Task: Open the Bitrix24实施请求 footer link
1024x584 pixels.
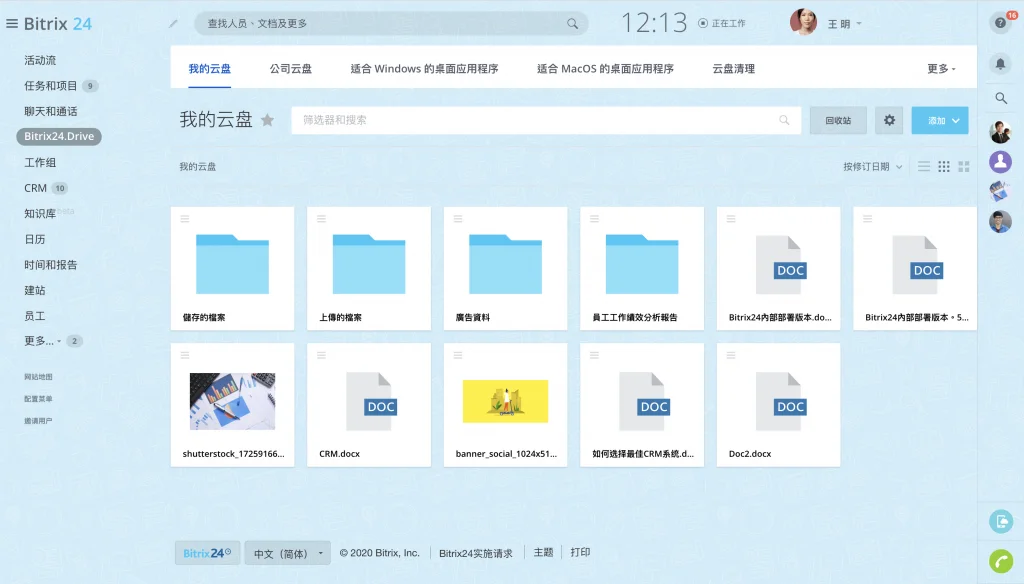Action: [x=475, y=553]
